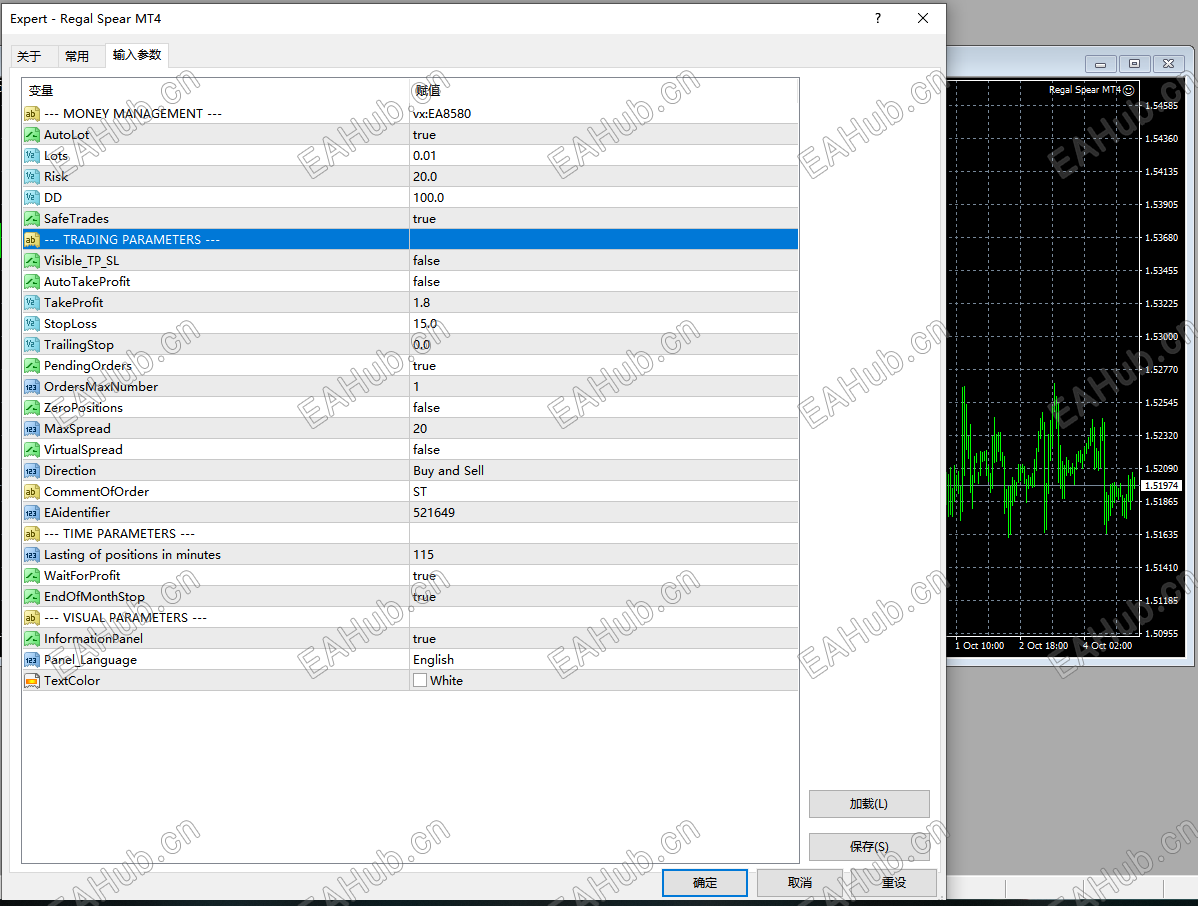Click Lasting of positions value 115
1198x906 pixels.
click(423, 555)
